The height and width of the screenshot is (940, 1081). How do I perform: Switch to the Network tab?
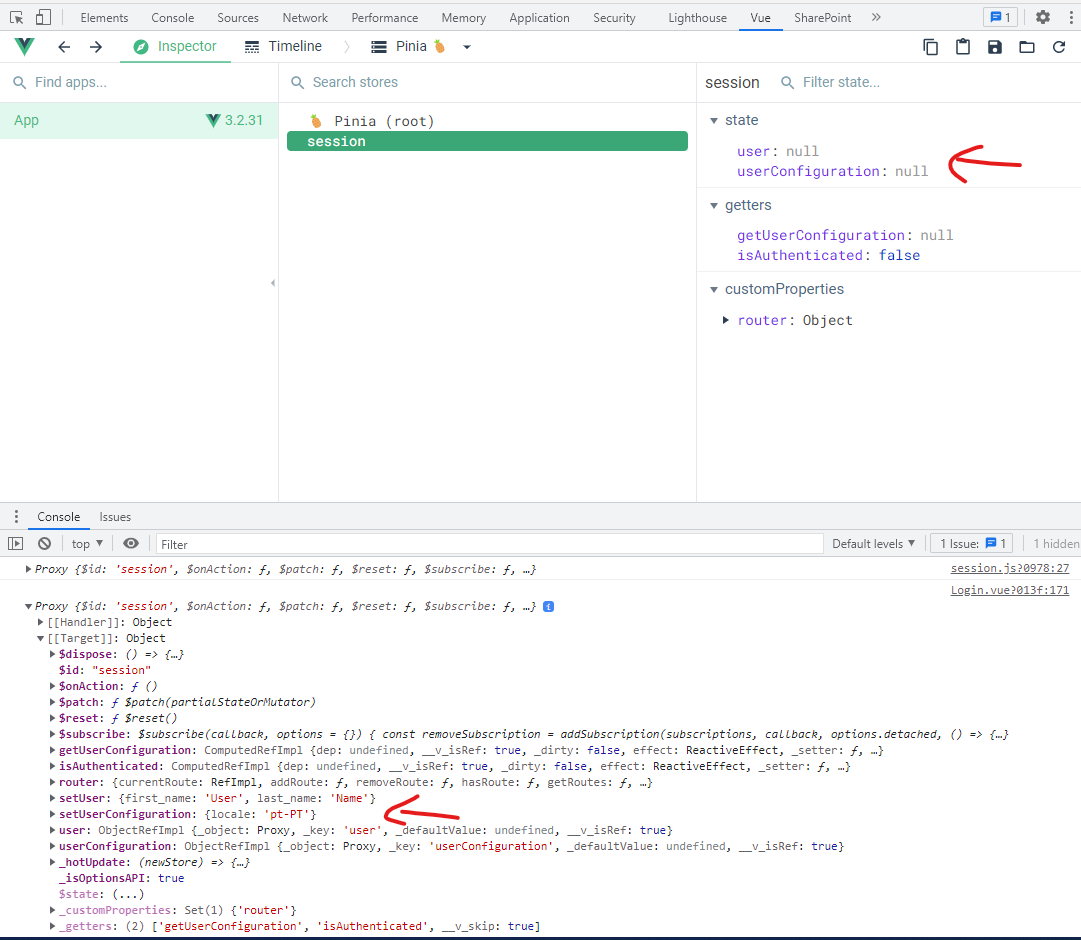(x=305, y=17)
